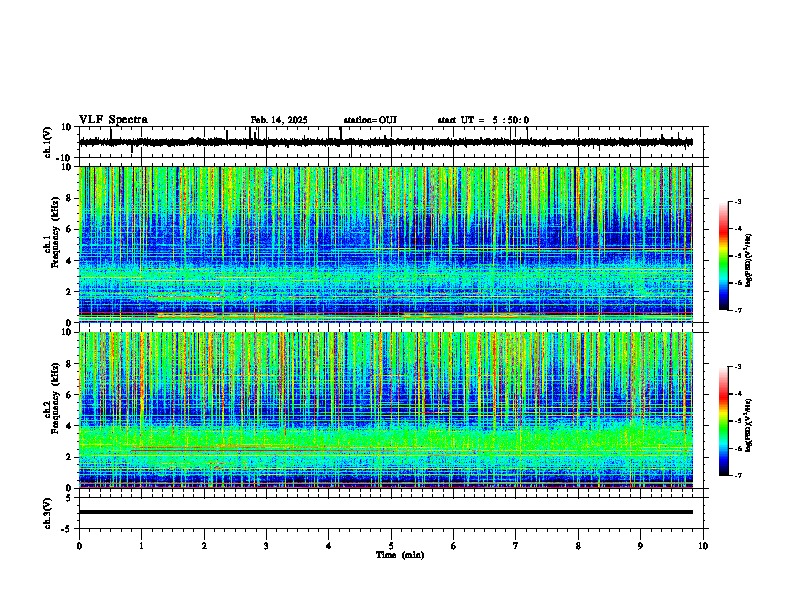This screenshot has width=792, height=612.
Task: Click the "2" kHz tick on ch.1 frequency axis
Action: [70, 292]
